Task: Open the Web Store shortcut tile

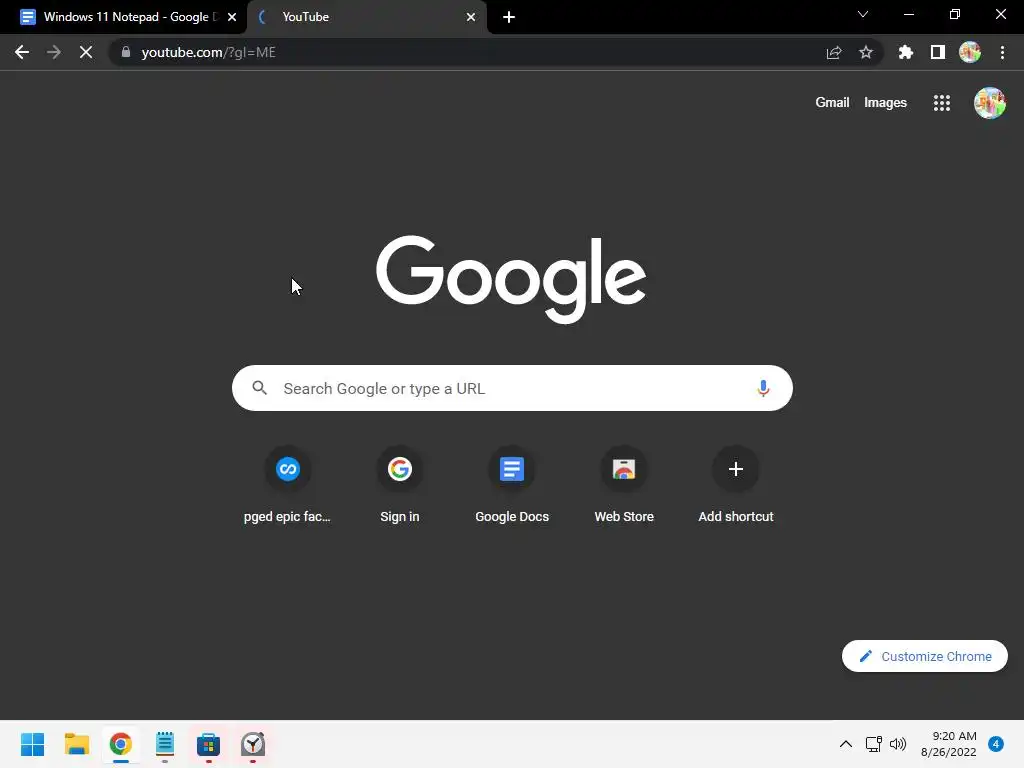Action: [624, 485]
